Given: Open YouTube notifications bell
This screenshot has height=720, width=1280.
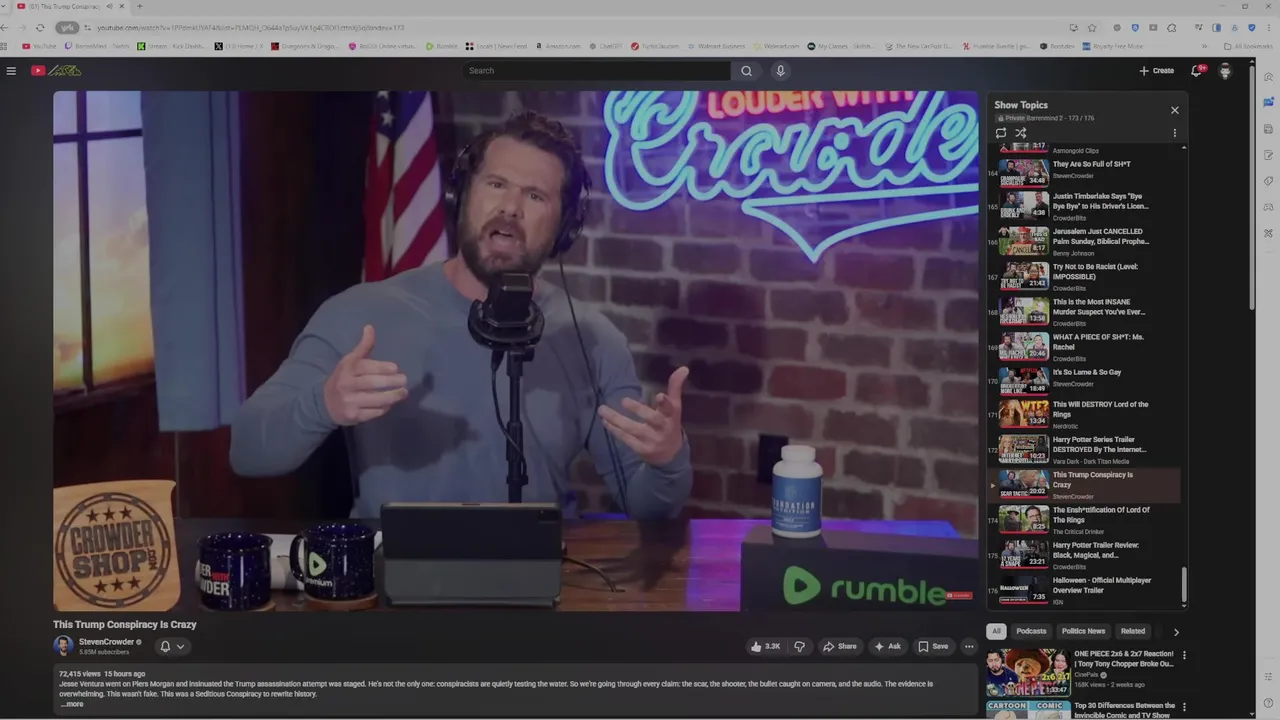Looking at the screenshot, I should tap(1196, 71).
